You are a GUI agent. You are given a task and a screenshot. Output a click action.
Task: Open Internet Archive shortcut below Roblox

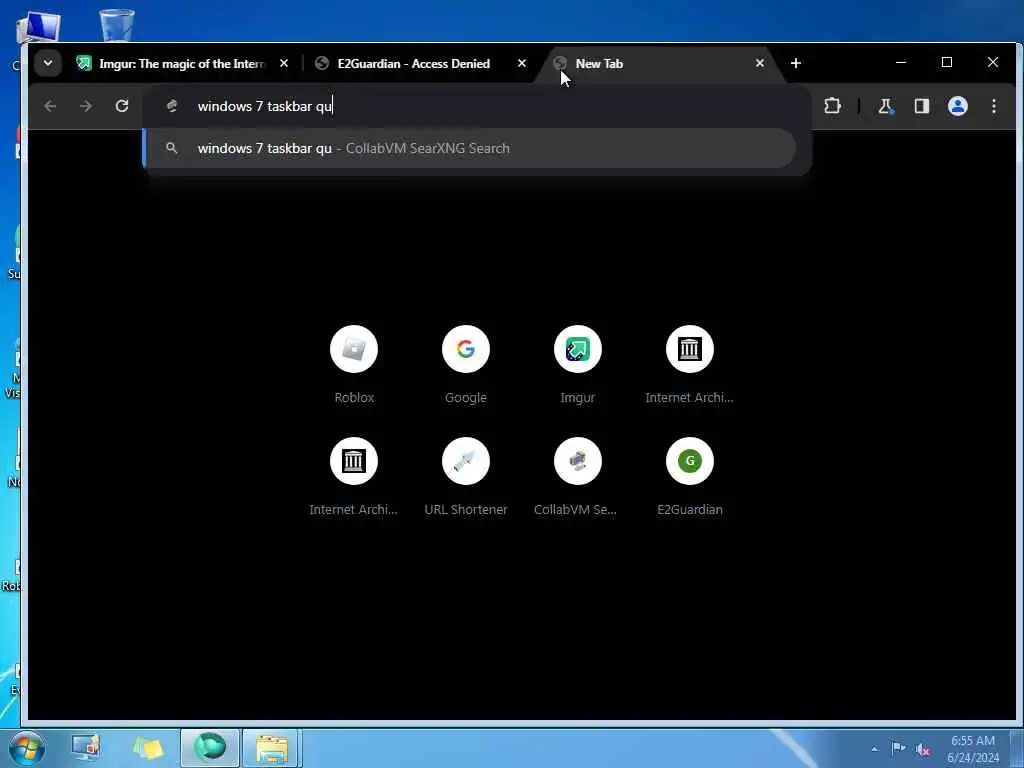[354, 461]
